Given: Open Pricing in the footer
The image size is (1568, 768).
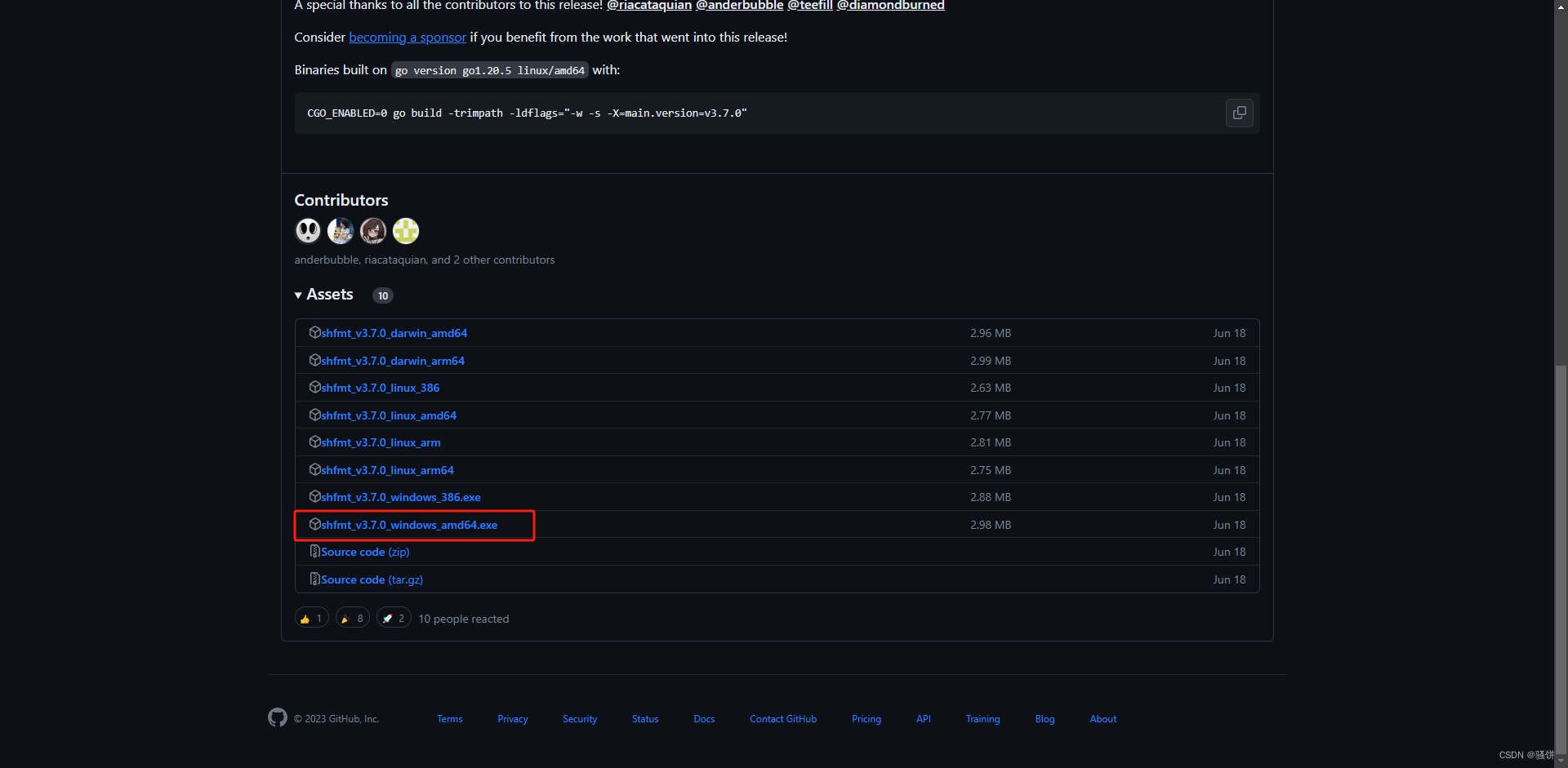Looking at the screenshot, I should click(x=866, y=719).
